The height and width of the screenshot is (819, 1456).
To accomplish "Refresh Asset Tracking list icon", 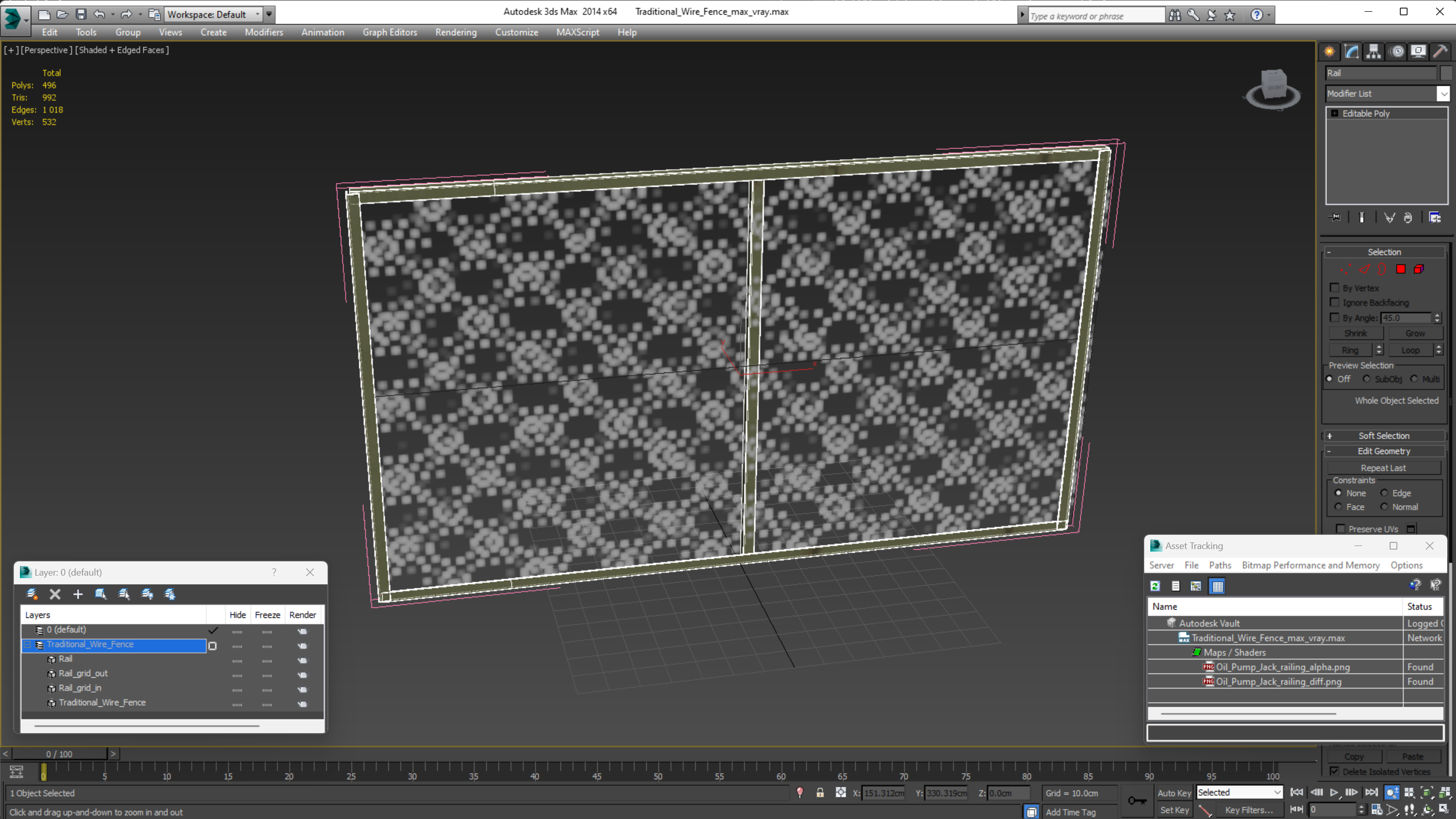I will point(1155,586).
